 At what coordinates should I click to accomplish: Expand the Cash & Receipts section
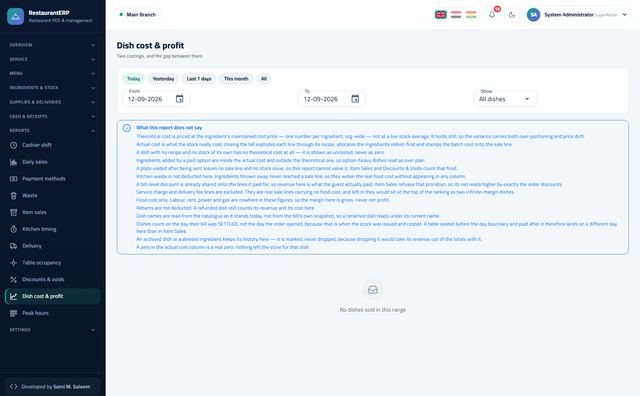coord(52,116)
